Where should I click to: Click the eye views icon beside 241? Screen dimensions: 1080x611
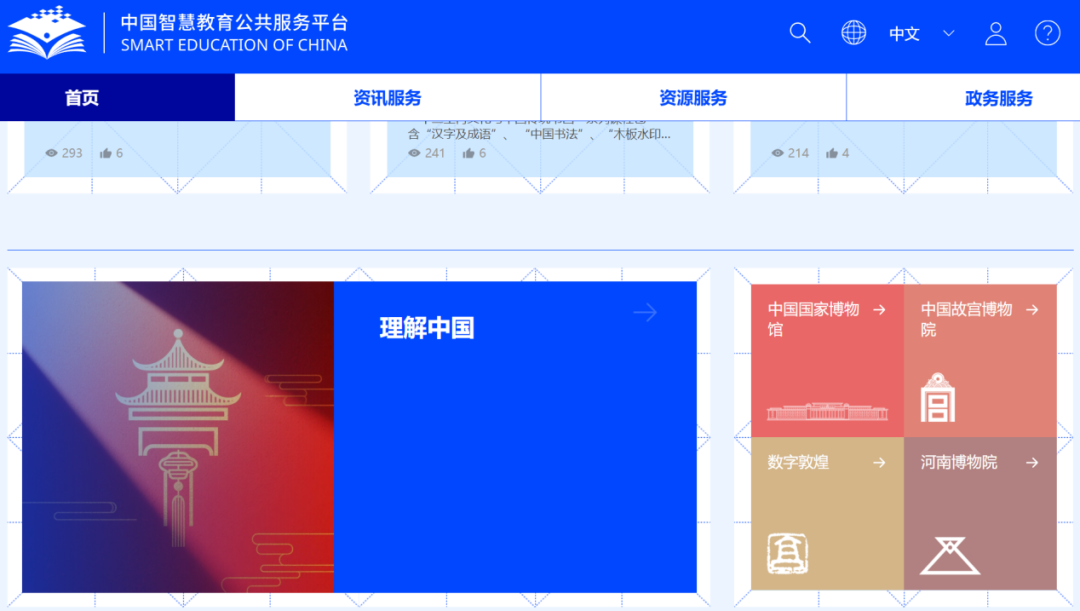(414, 153)
